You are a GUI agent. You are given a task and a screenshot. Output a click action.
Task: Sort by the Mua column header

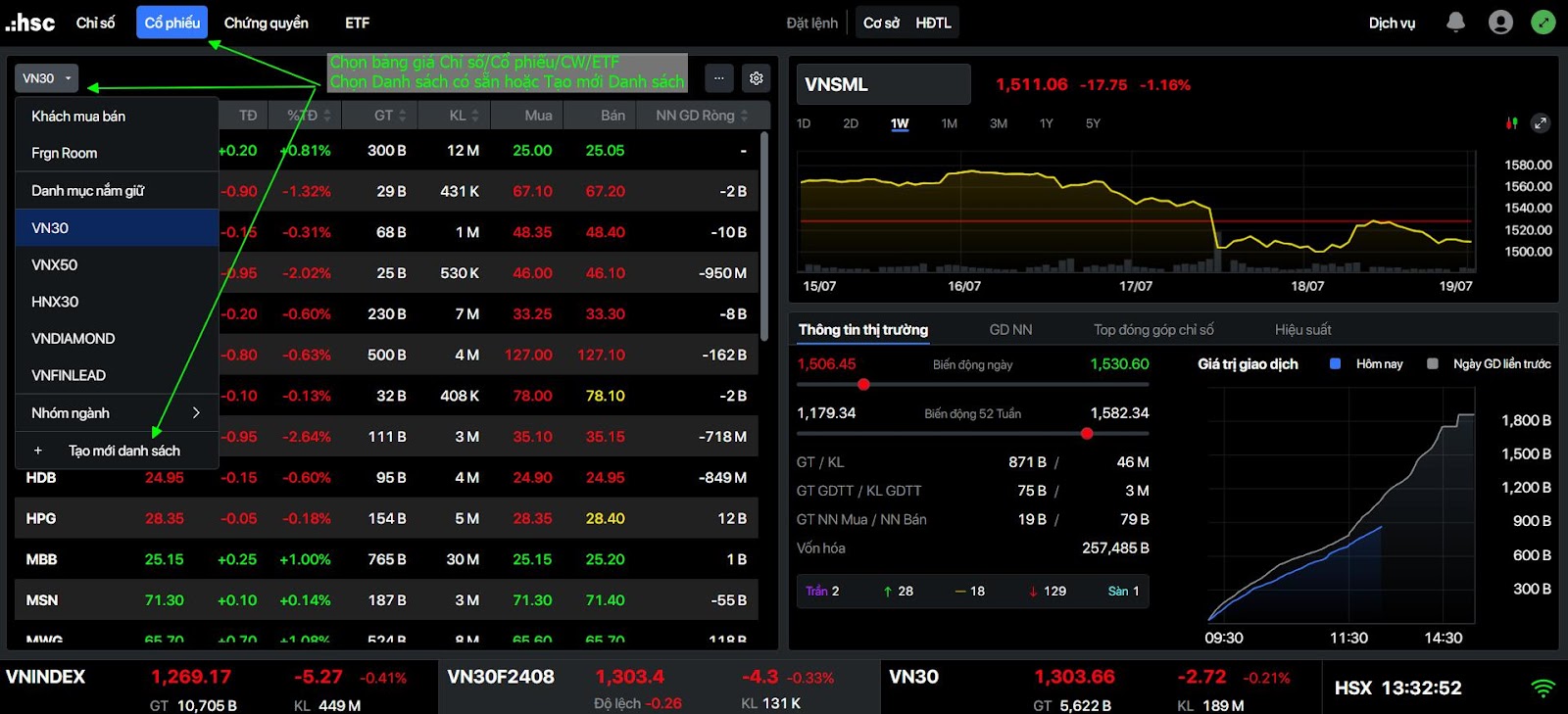(x=538, y=116)
